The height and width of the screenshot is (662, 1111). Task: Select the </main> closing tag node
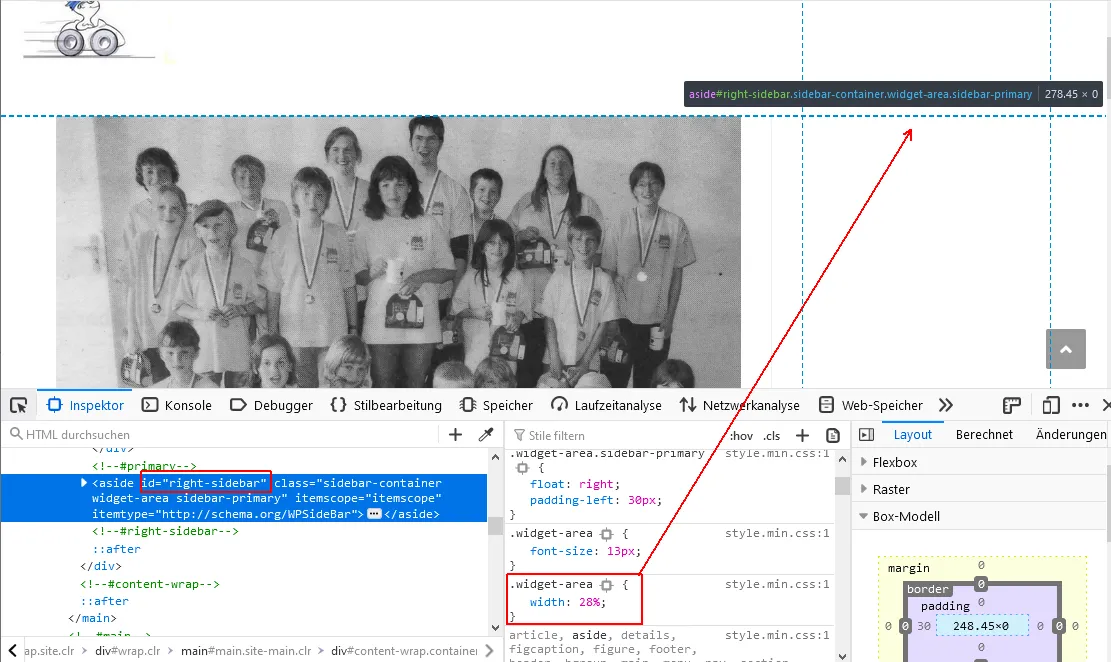(x=92, y=618)
